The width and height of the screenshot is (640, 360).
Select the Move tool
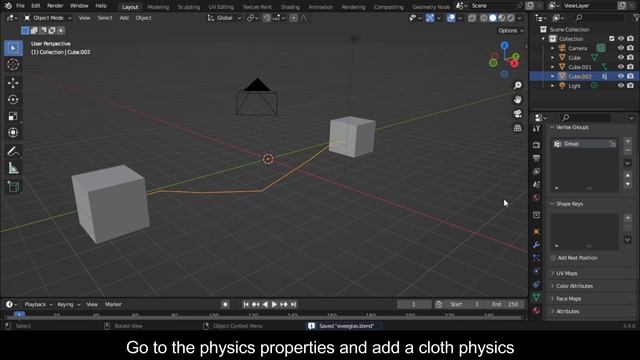pos(13,83)
